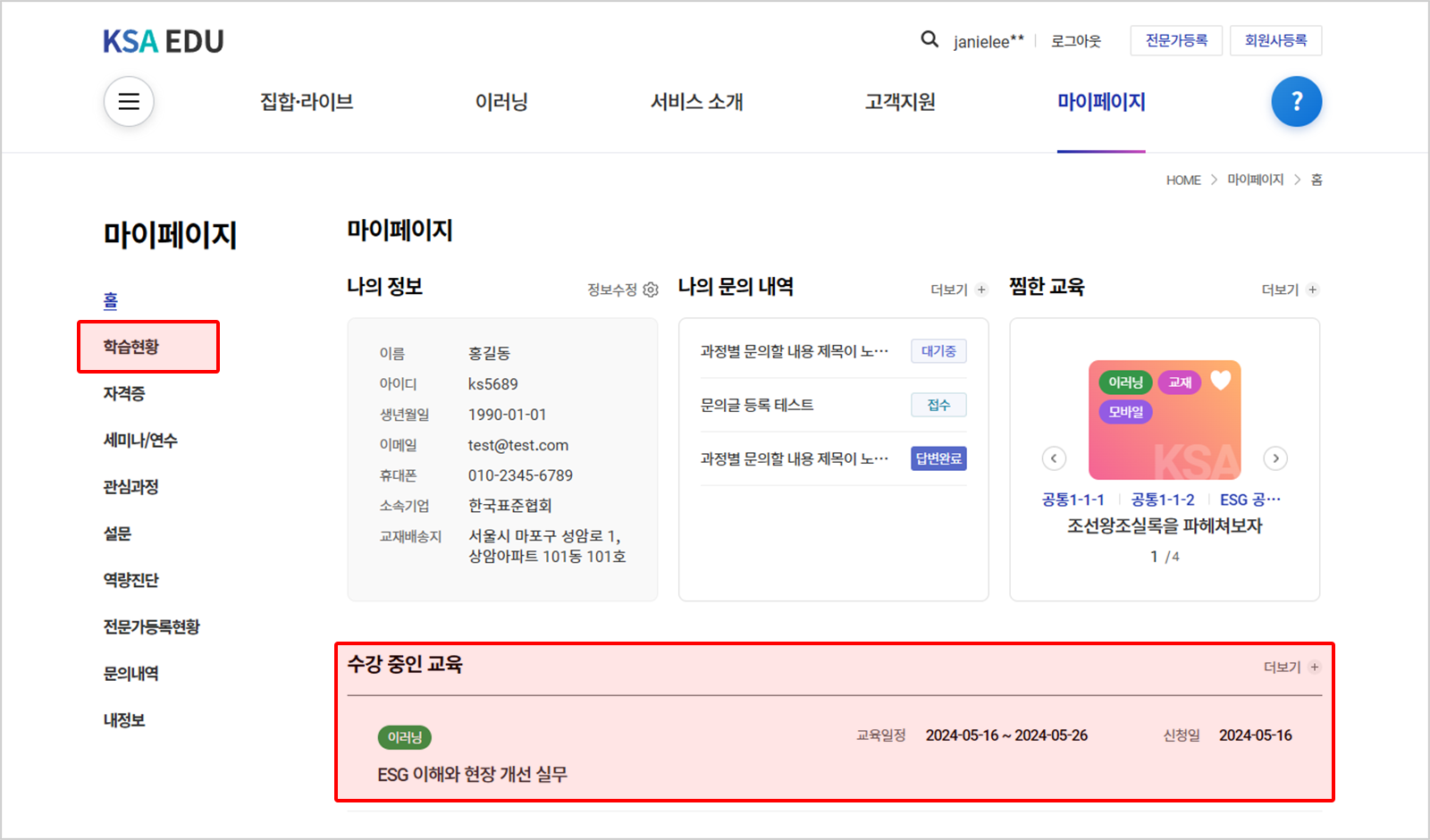Click the plus icon next to 찜한 교육 더보기
Viewport: 1430px width, 840px height.
pos(1312,290)
